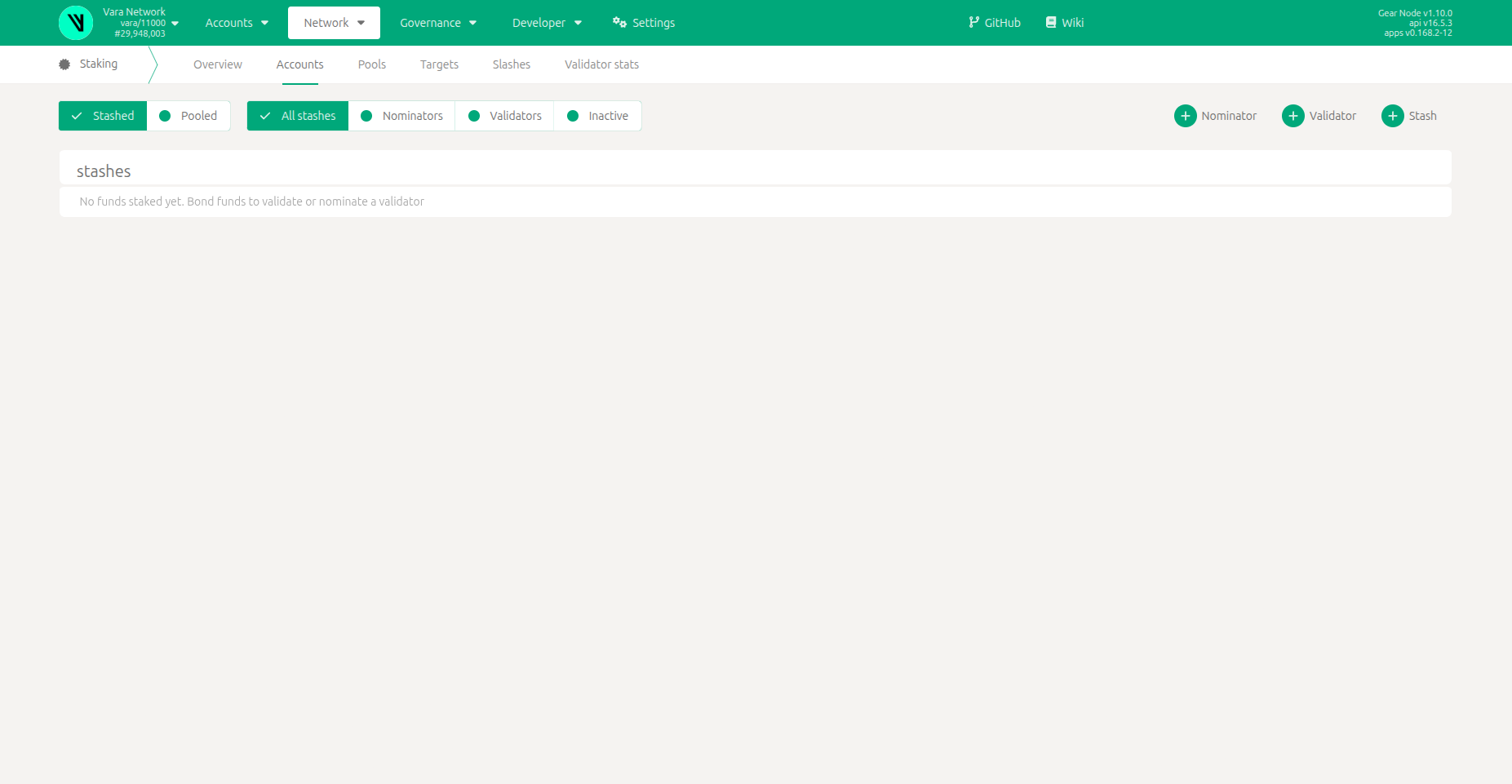Viewport: 1512px width, 784px height.
Task: Filter stashes by Inactive
Action: coord(597,116)
